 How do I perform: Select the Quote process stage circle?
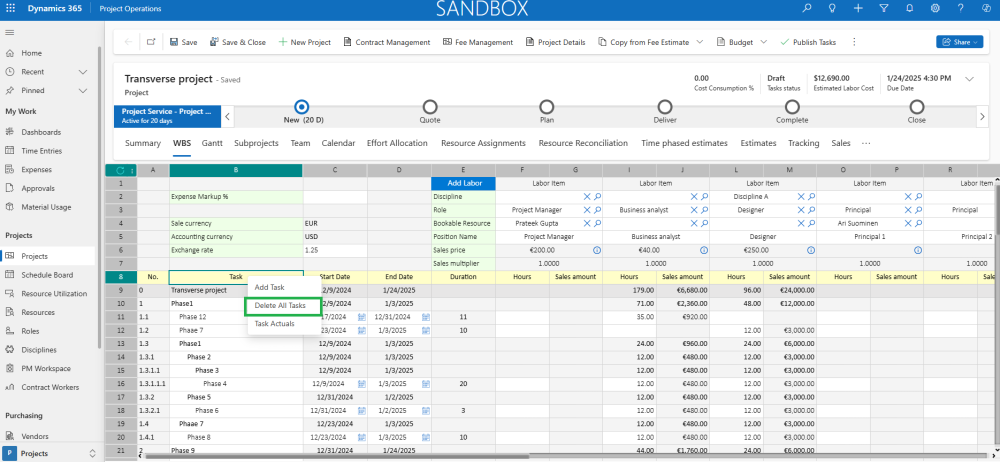(430, 107)
